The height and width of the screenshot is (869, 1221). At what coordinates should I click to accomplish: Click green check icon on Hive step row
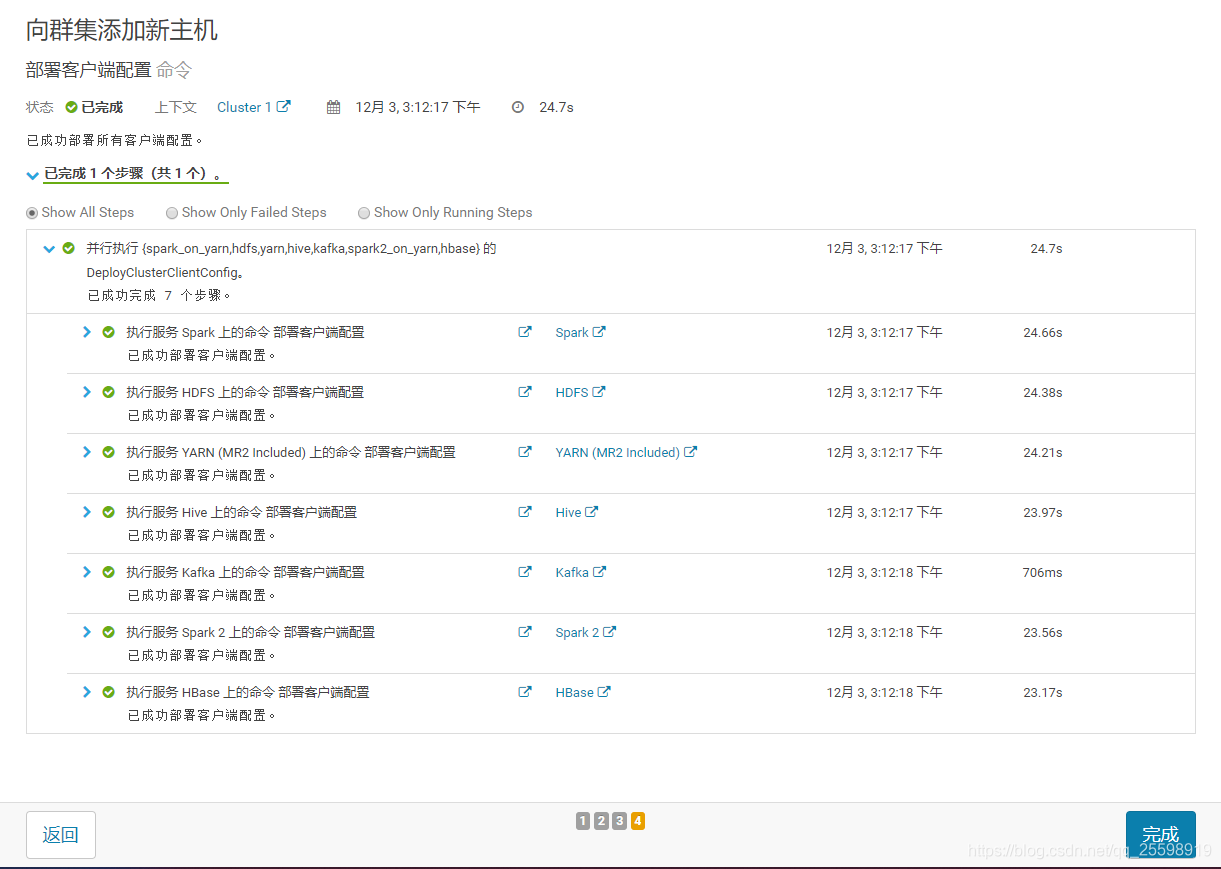point(108,512)
